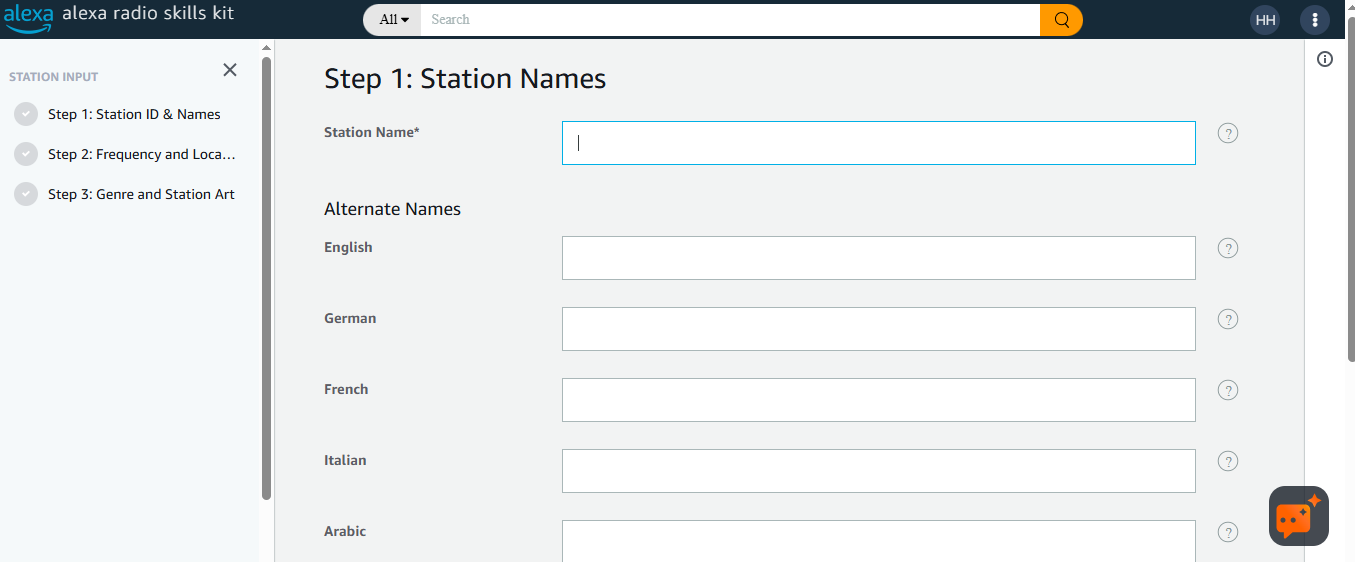Go to Step 1: Station ID & Names
This screenshot has height=562, width=1355.
(x=134, y=114)
